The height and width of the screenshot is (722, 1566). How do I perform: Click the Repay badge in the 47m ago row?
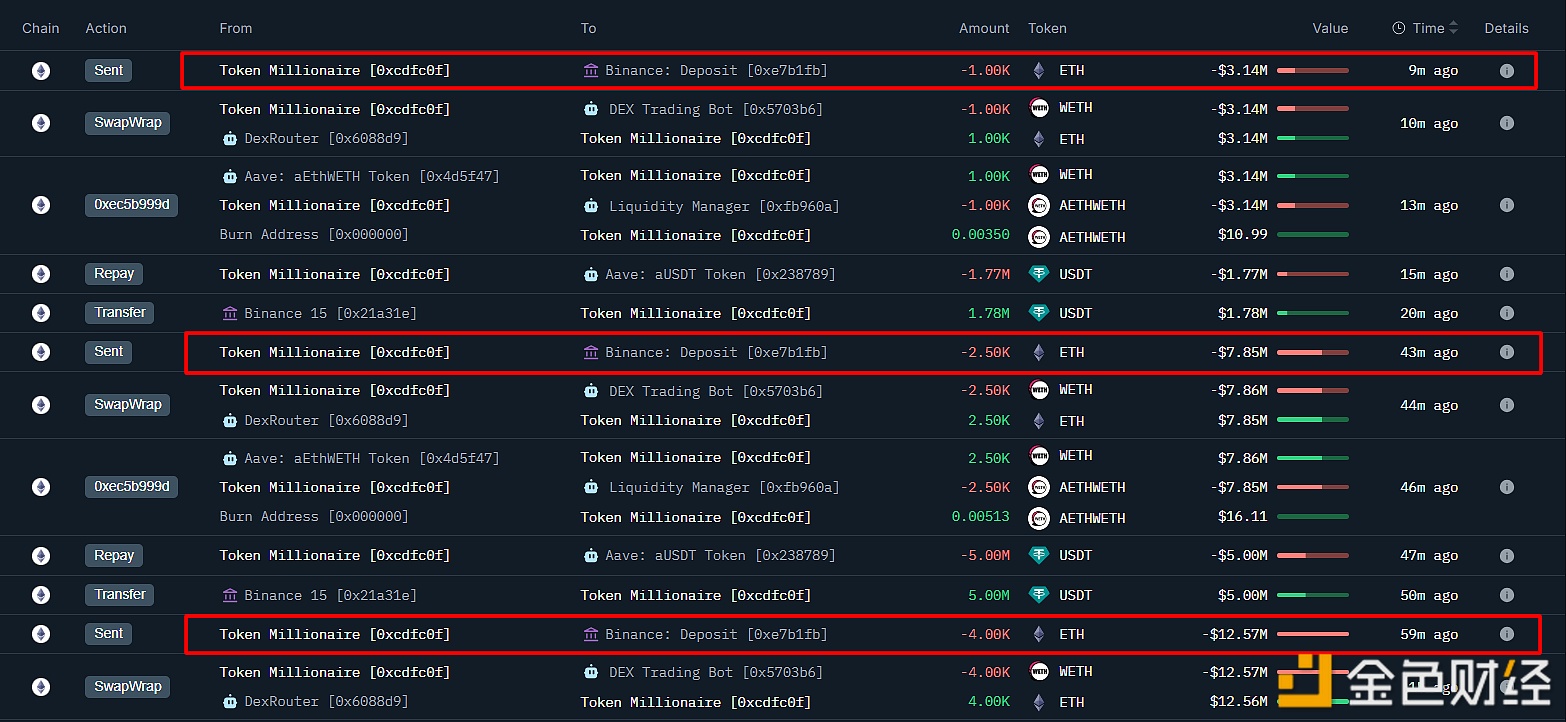(x=114, y=555)
